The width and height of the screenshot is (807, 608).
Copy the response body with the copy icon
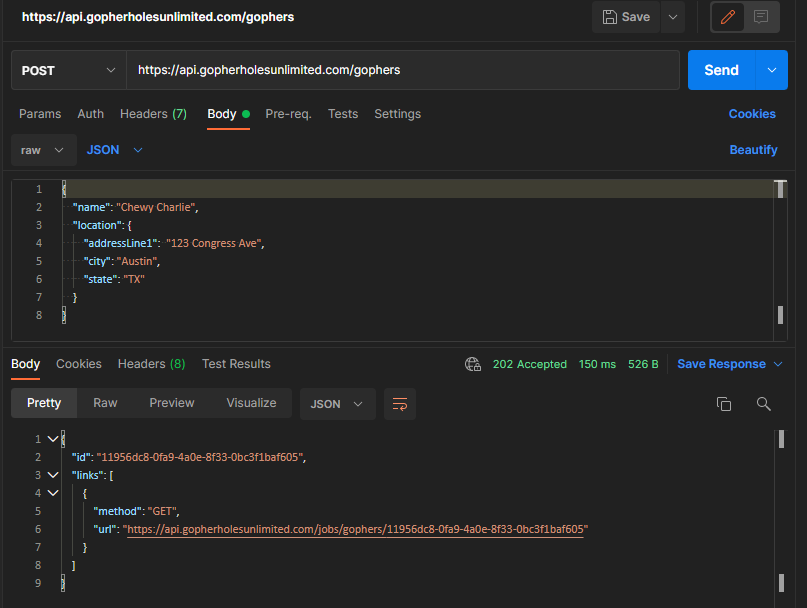724,404
